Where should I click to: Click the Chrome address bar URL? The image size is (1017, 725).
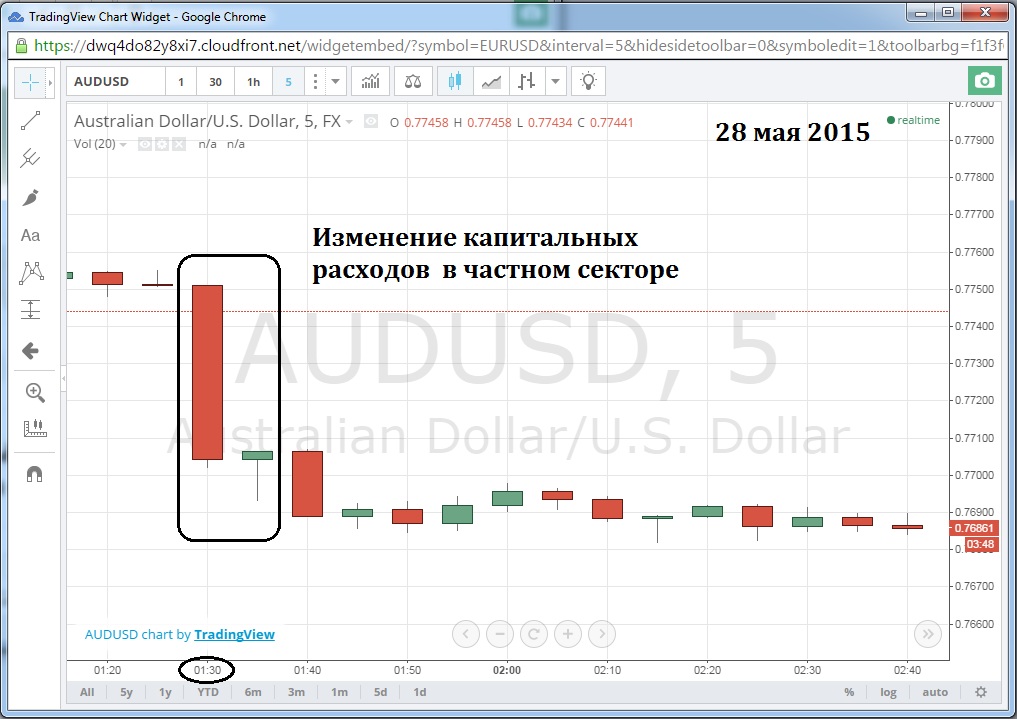click(519, 45)
